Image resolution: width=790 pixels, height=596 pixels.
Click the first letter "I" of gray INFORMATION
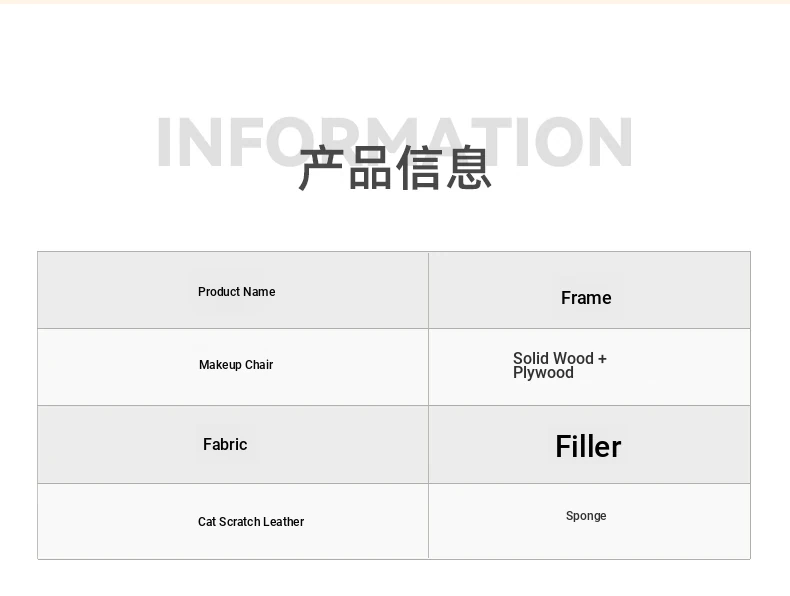pos(165,142)
